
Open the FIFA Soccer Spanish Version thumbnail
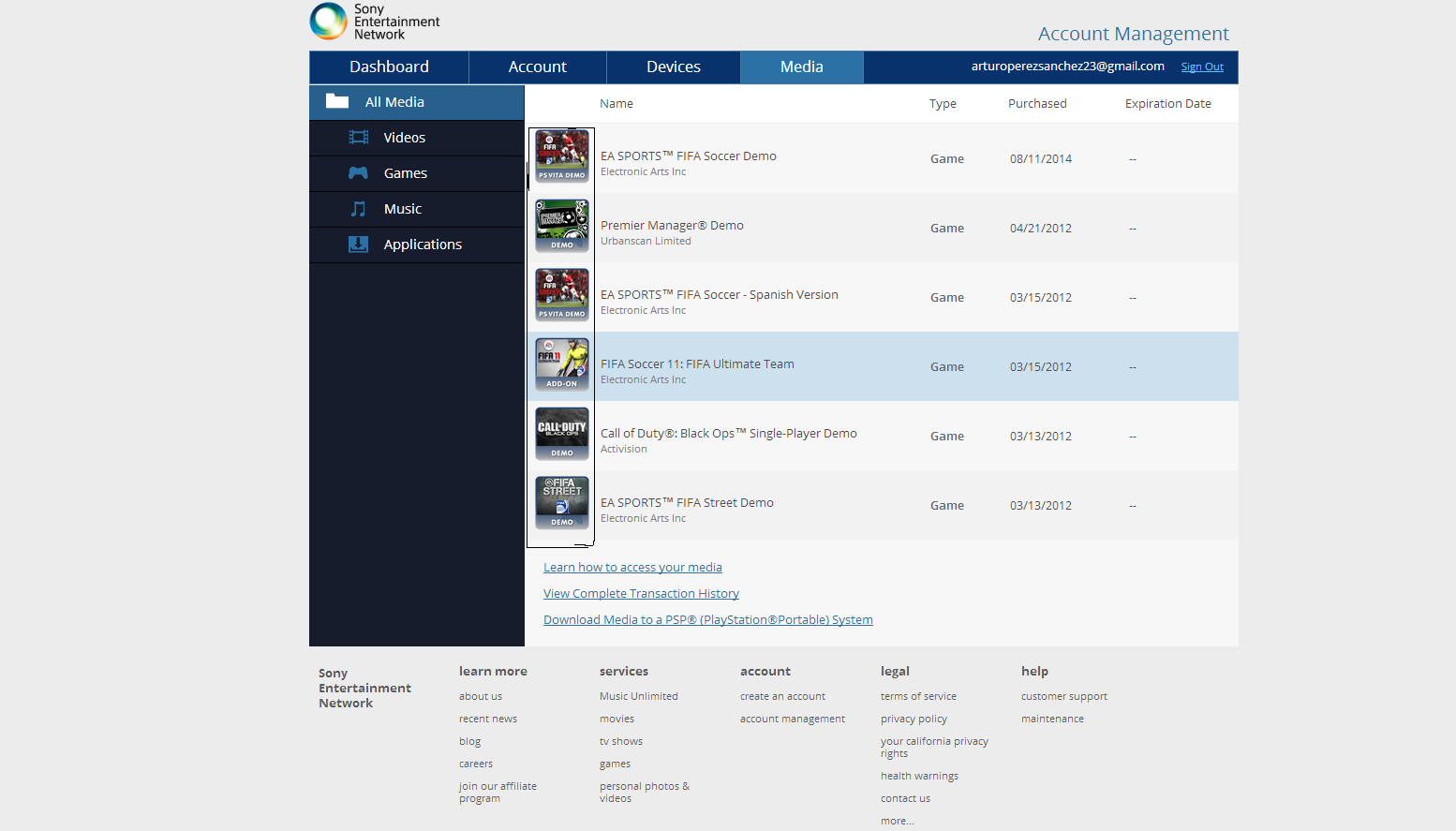[x=562, y=294]
